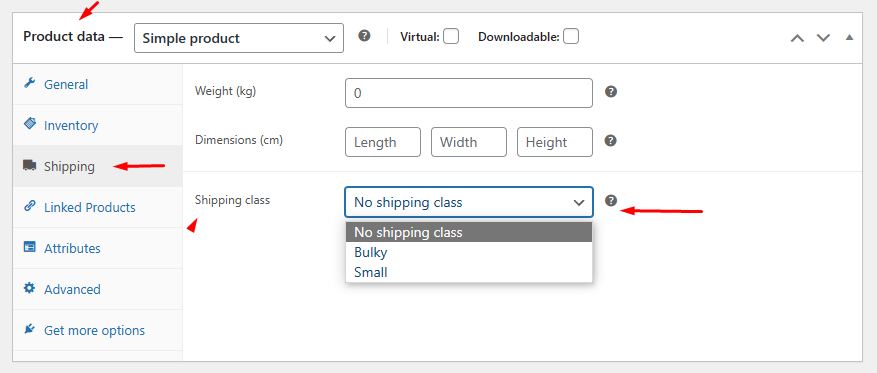Click the help icon next to Weight field
The width and height of the screenshot is (877, 373).
pos(611,92)
